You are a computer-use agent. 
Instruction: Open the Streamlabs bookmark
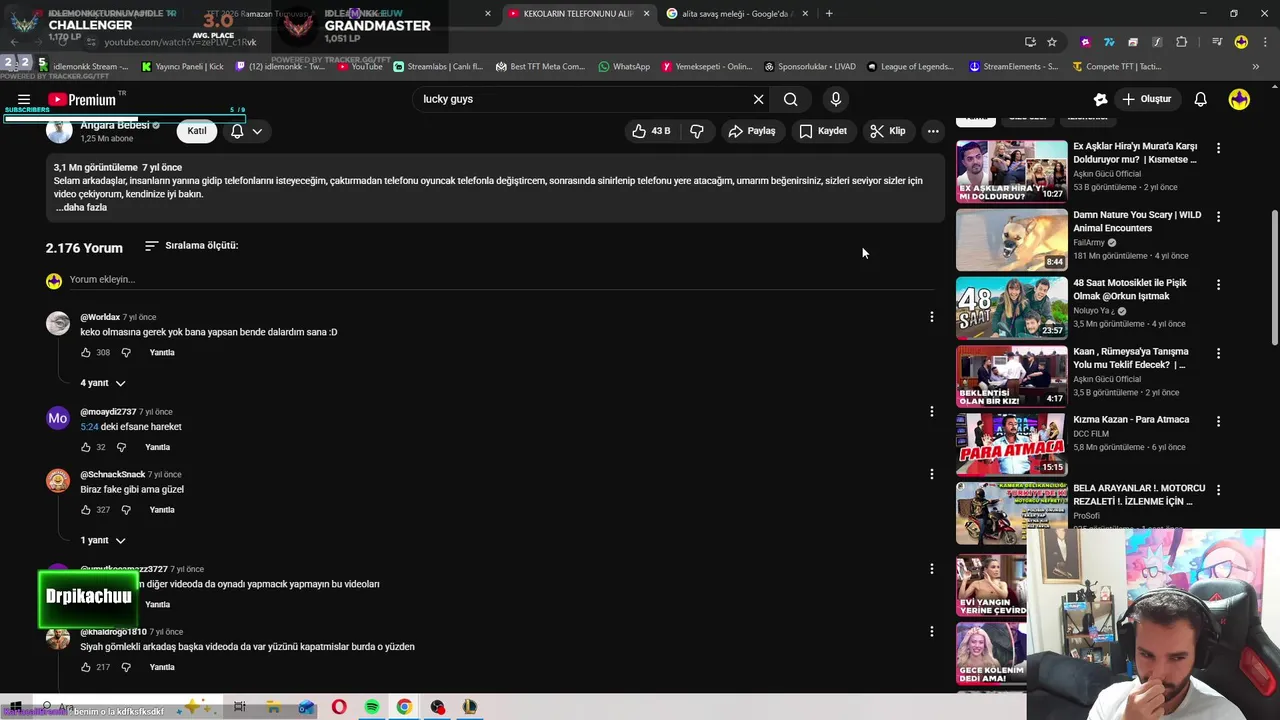[438, 67]
